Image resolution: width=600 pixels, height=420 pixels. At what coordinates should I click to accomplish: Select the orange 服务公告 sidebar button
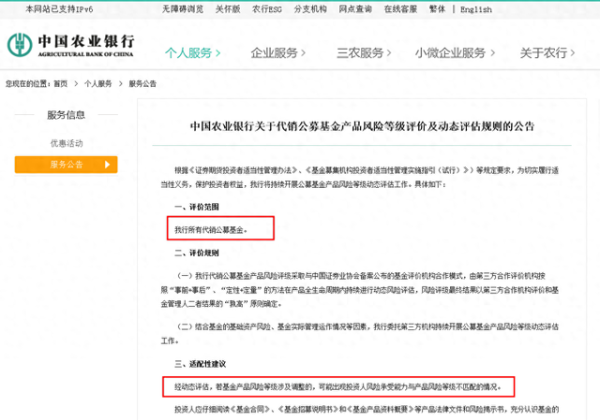coord(66,164)
